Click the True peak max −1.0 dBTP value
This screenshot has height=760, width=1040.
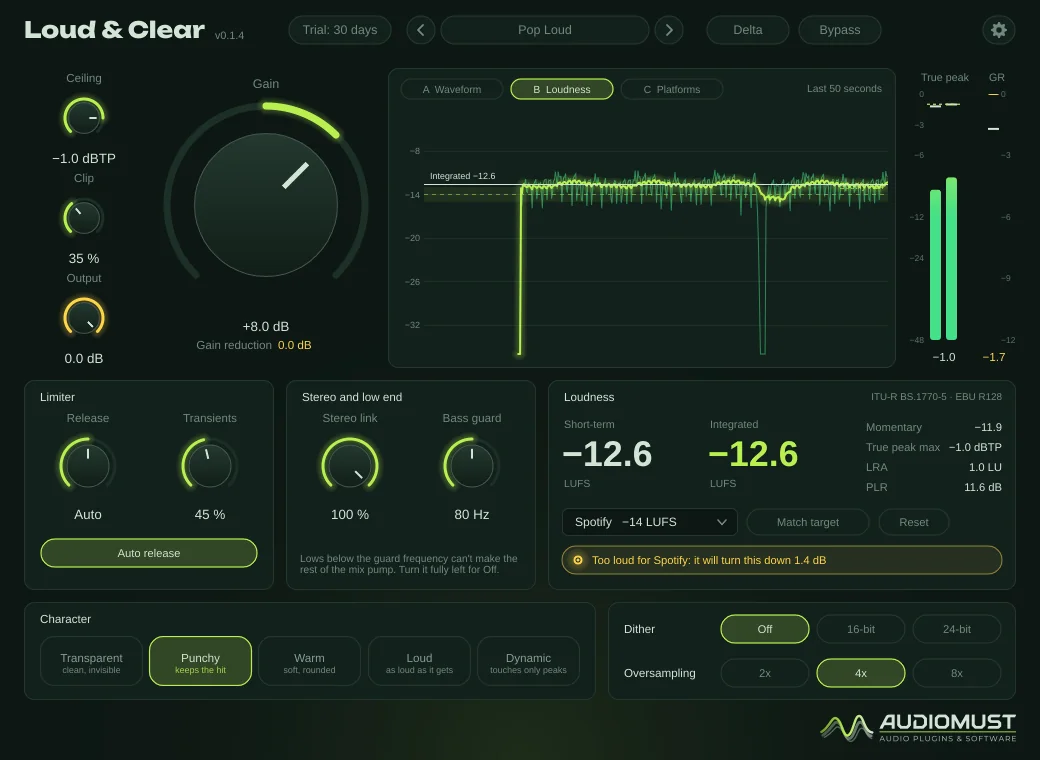pyautogui.click(x=975, y=447)
